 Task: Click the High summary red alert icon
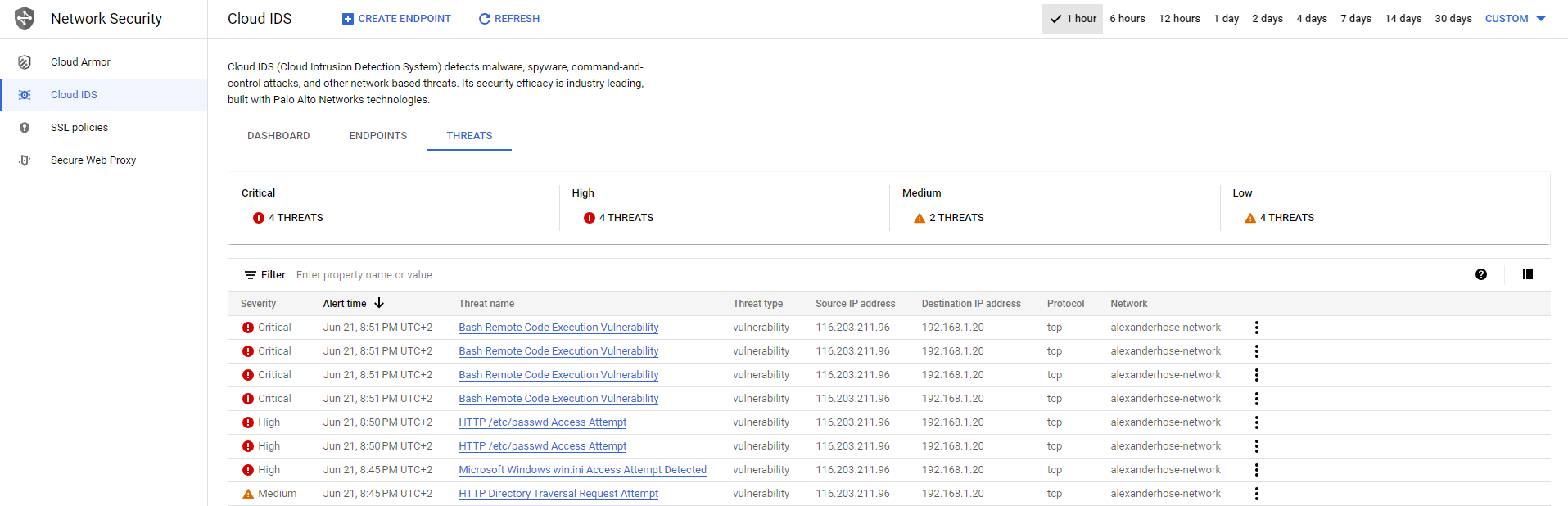coord(590,218)
